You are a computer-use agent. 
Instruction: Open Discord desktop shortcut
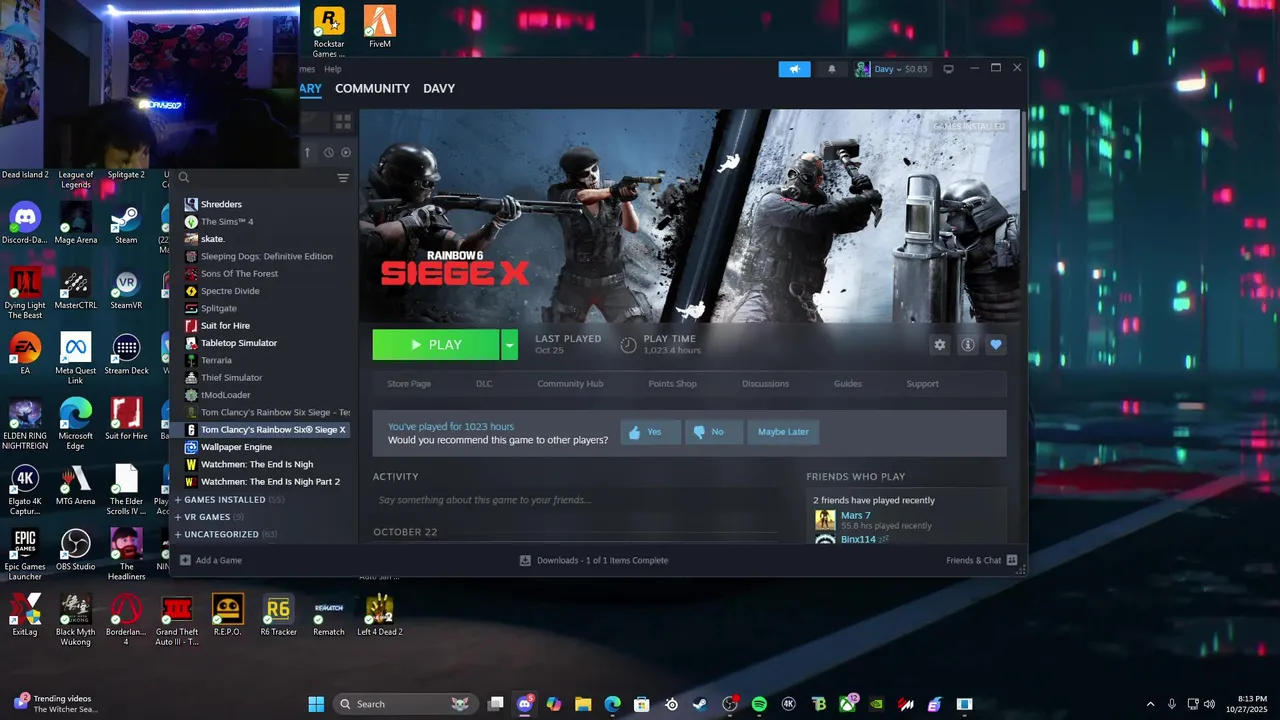tap(25, 223)
